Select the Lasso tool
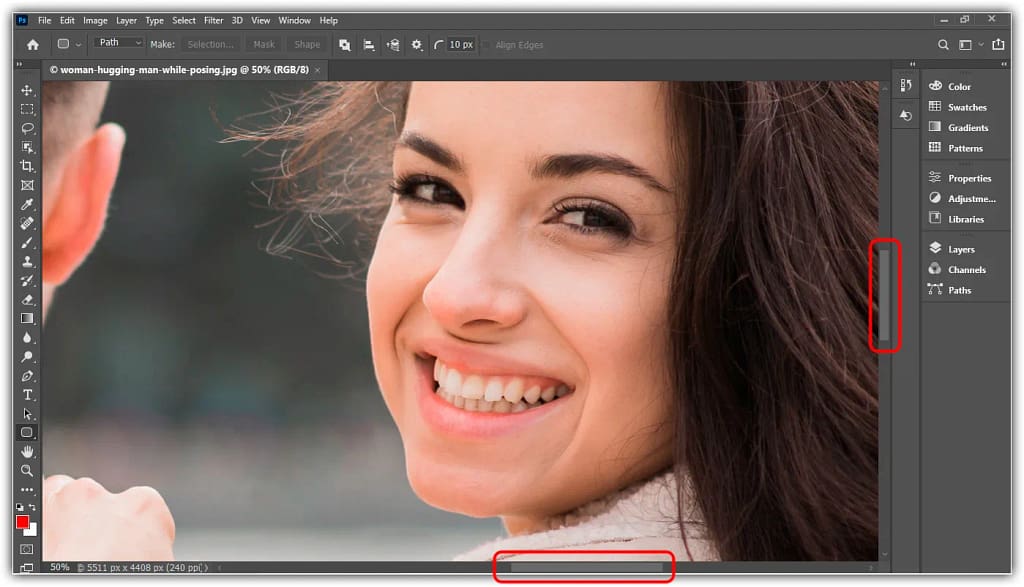 pos(27,128)
